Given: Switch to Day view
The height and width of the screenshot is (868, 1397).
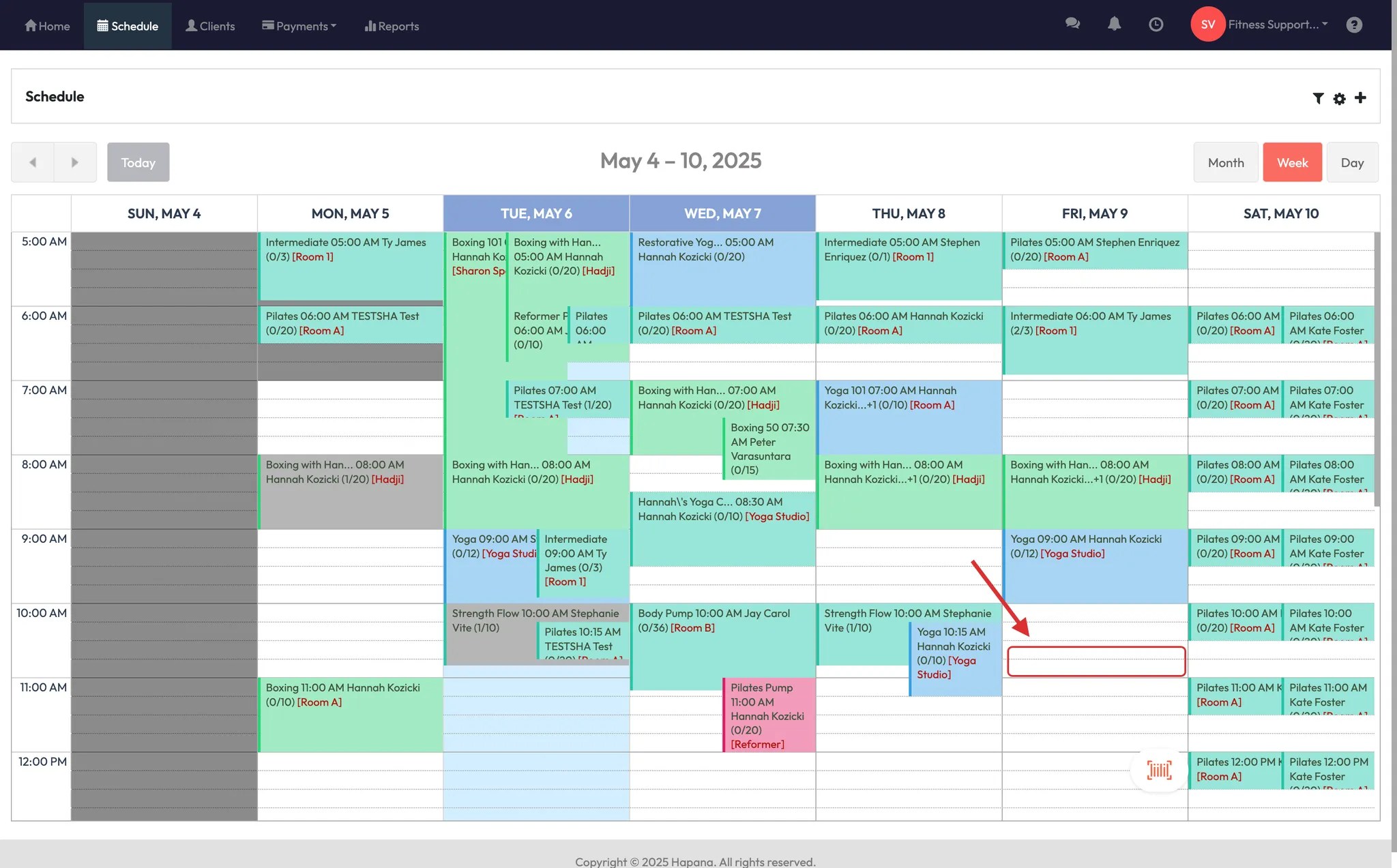Looking at the screenshot, I should coord(1352,162).
